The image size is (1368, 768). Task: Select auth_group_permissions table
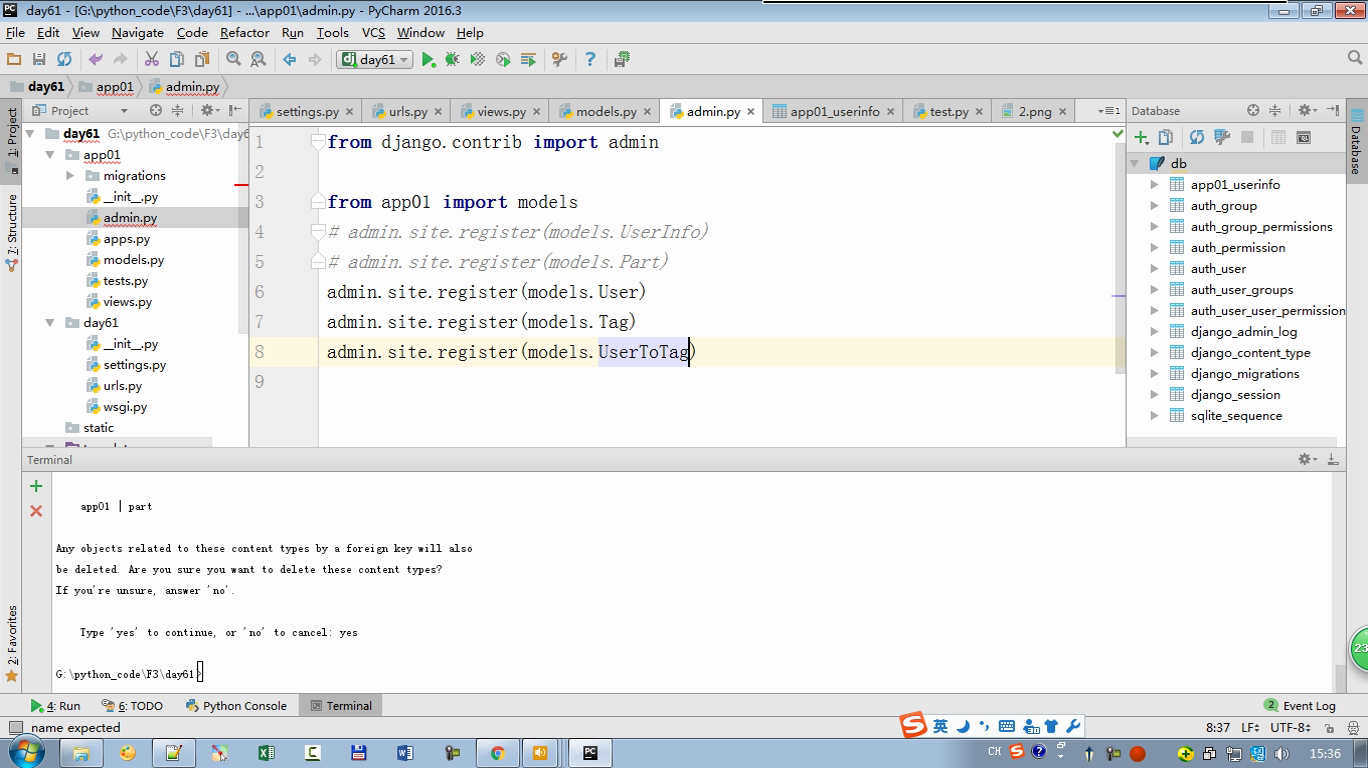point(1261,226)
